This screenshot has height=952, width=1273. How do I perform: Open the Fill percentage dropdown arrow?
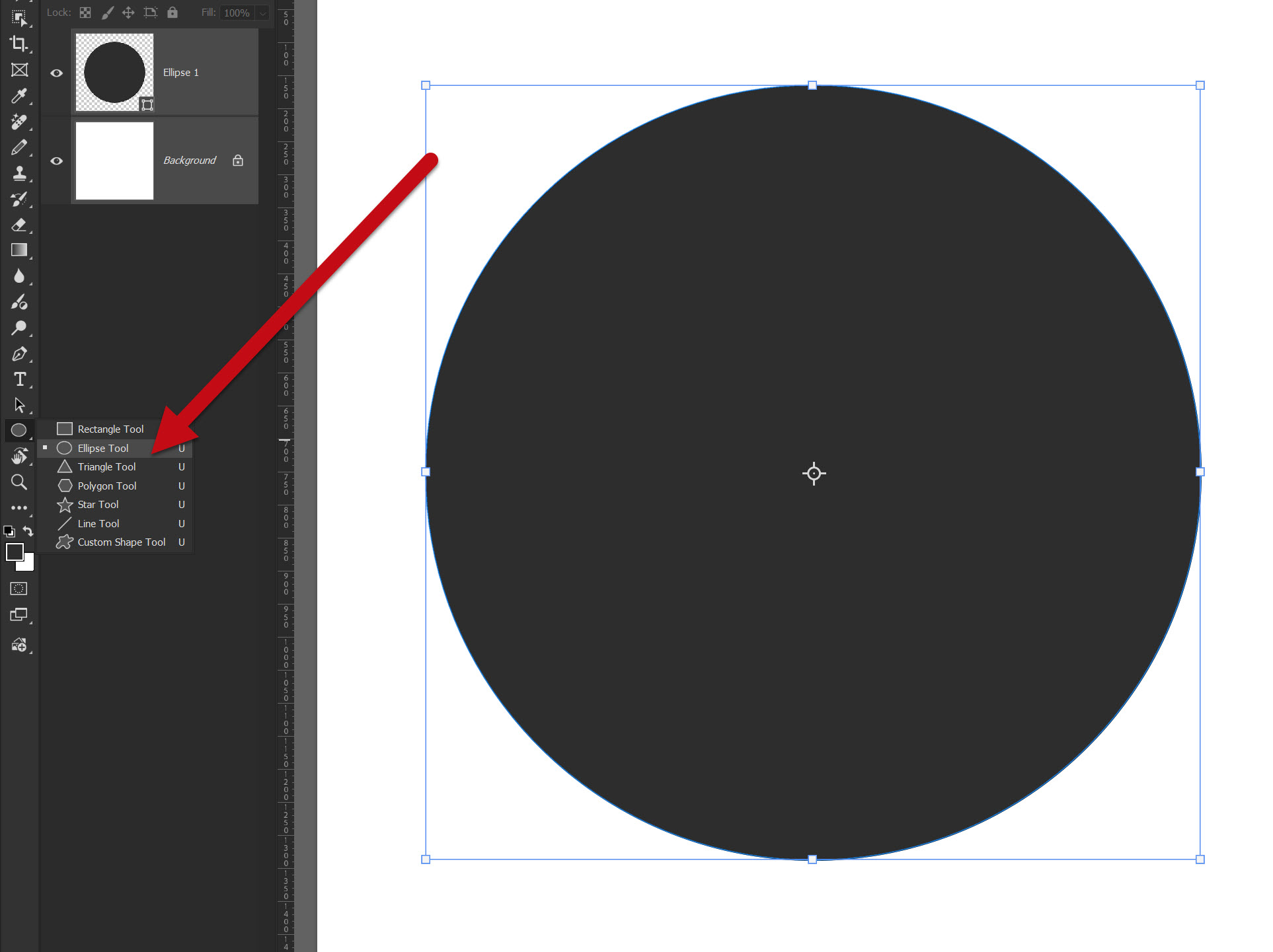[262, 13]
